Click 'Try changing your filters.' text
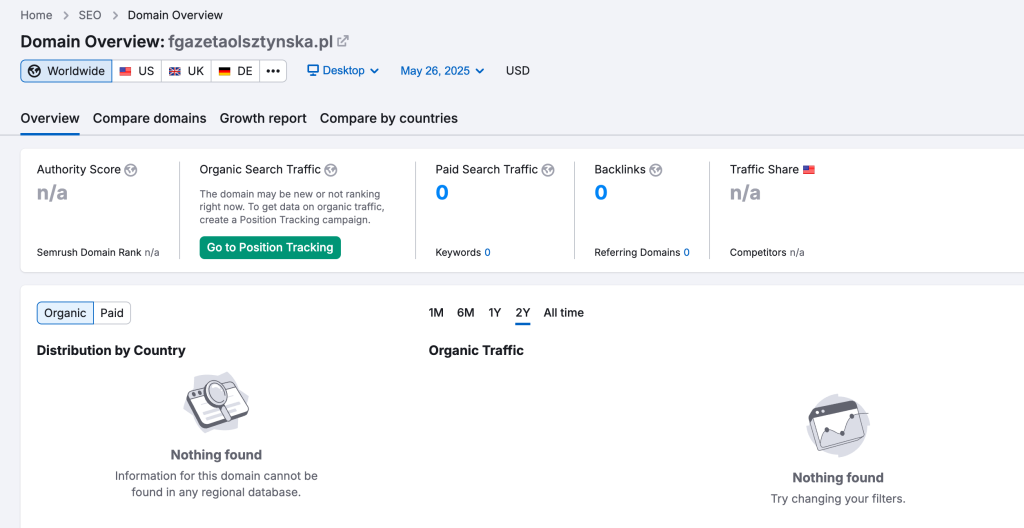Image resolution: width=1024 pixels, height=528 pixels. [838, 499]
